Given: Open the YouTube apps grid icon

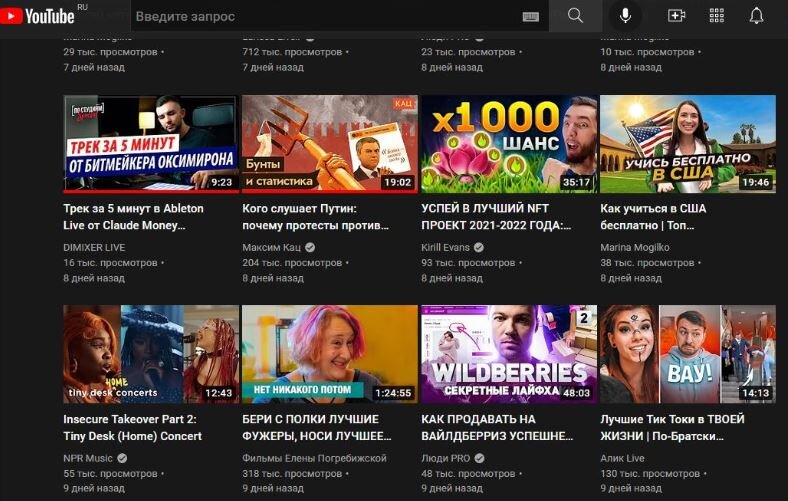Looking at the screenshot, I should tap(717, 16).
